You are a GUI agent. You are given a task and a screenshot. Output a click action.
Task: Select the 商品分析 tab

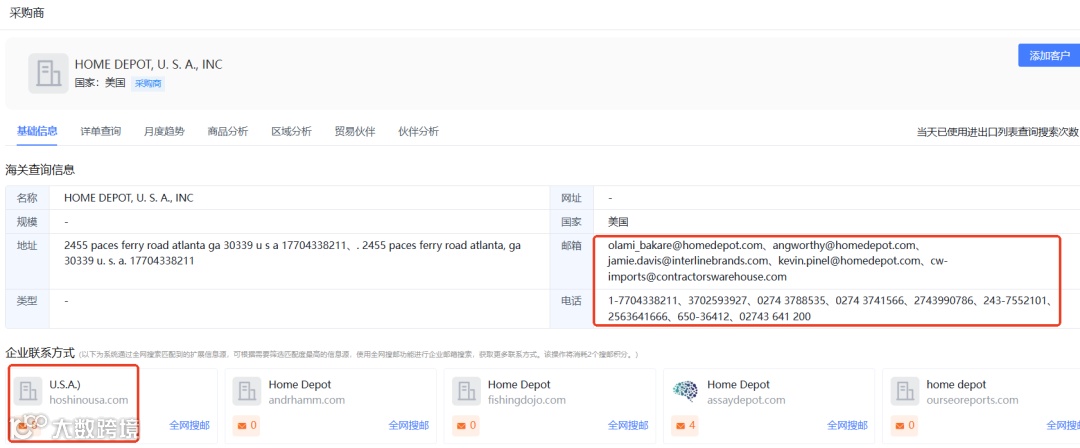pos(228,131)
